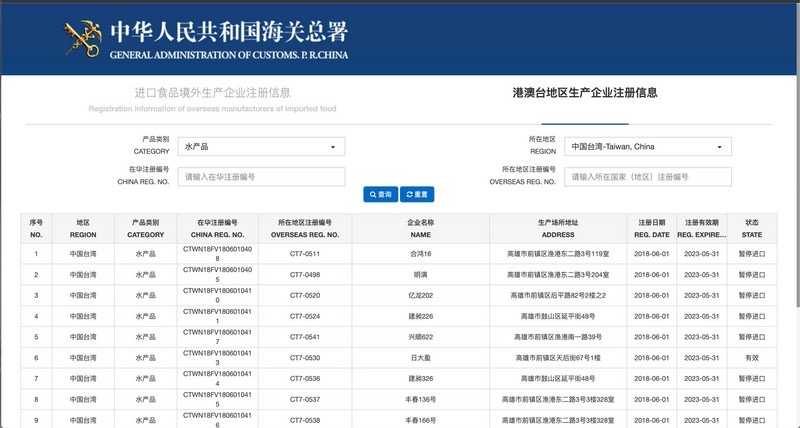
Task: Select overseas reg. number CT7-0537
Action: point(305,399)
